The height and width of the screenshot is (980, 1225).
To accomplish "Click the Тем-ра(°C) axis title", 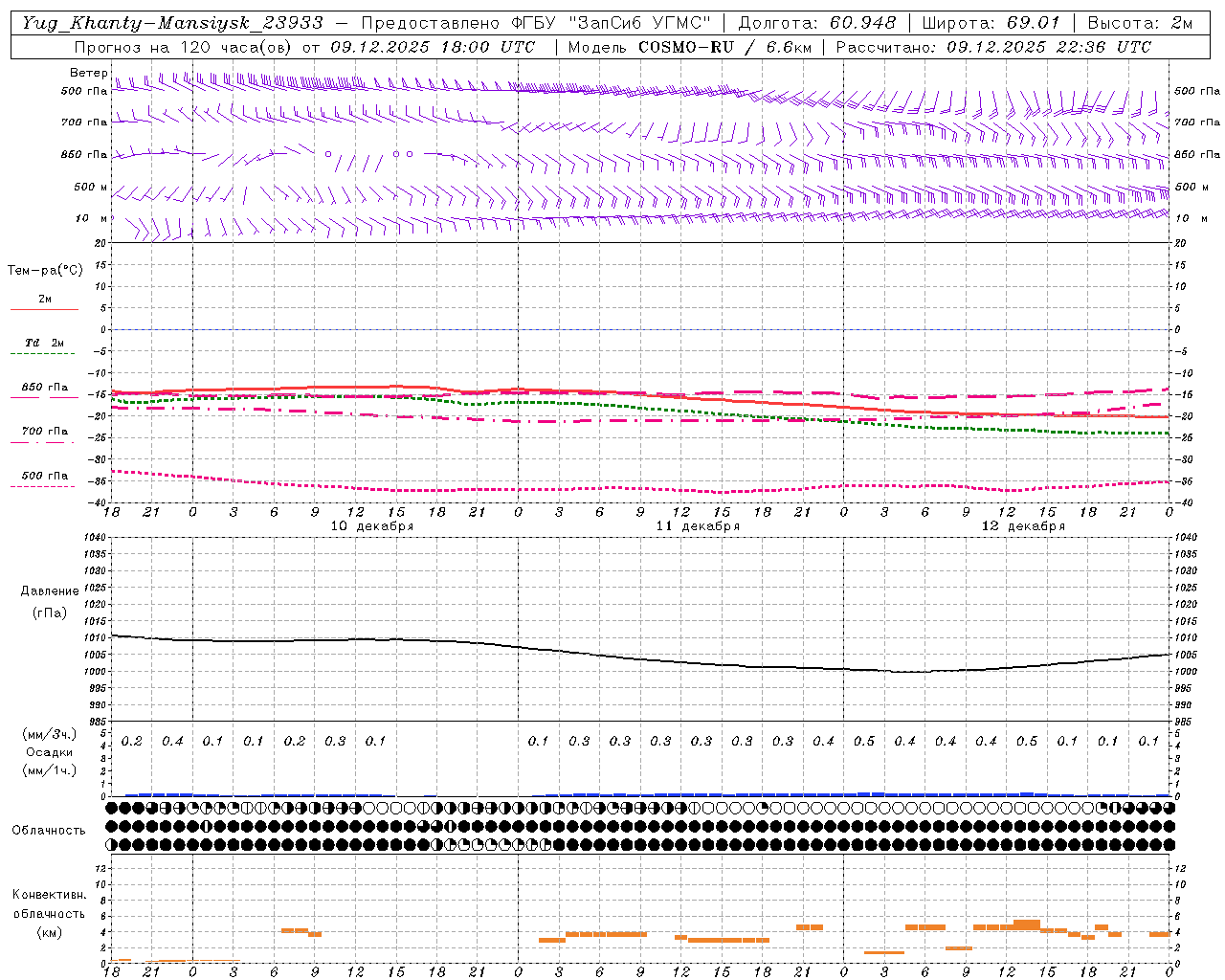I will tap(45, 271).
